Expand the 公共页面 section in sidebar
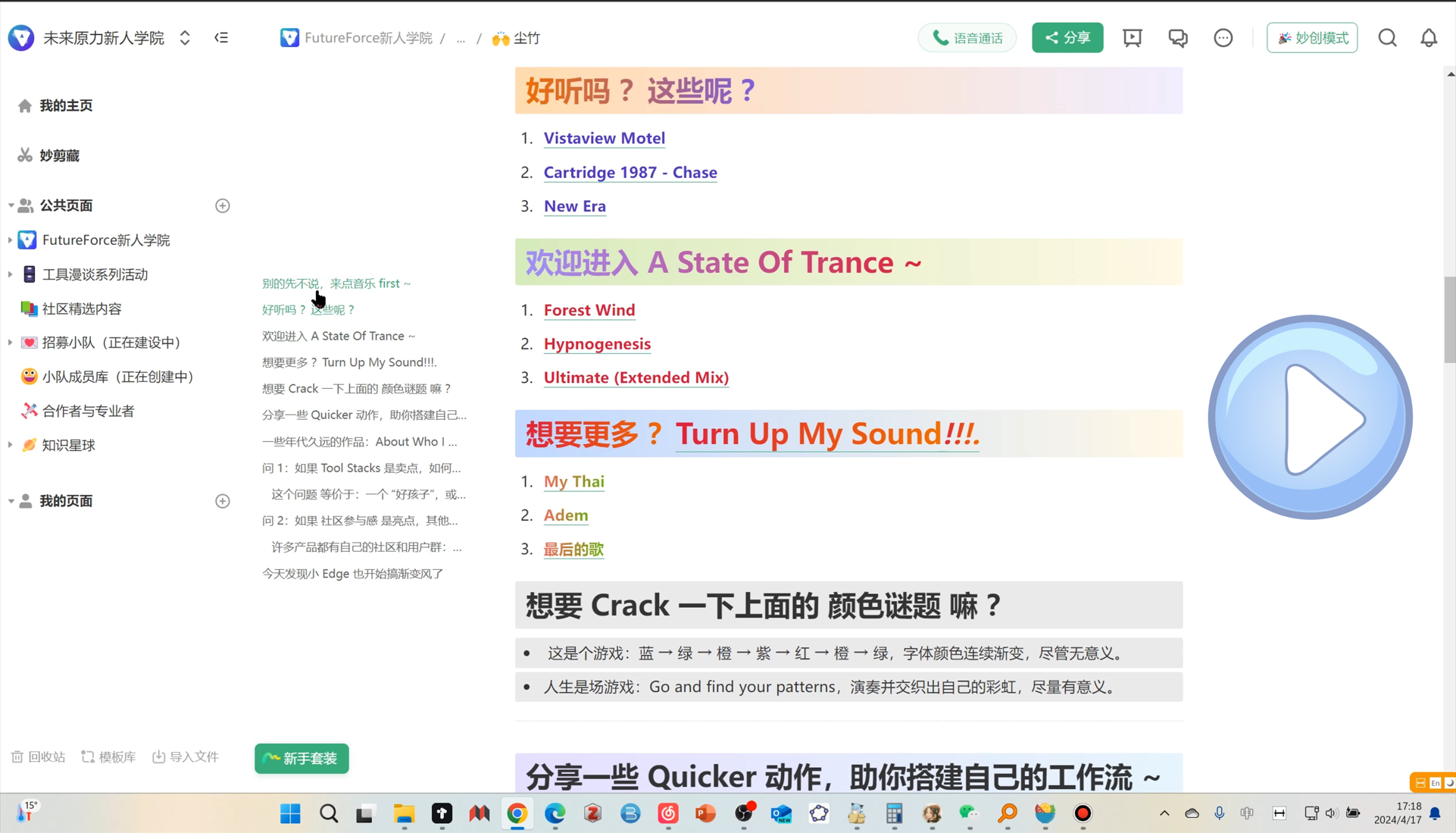The height and width of the screenshot is (833, 1456). point(11,205)
